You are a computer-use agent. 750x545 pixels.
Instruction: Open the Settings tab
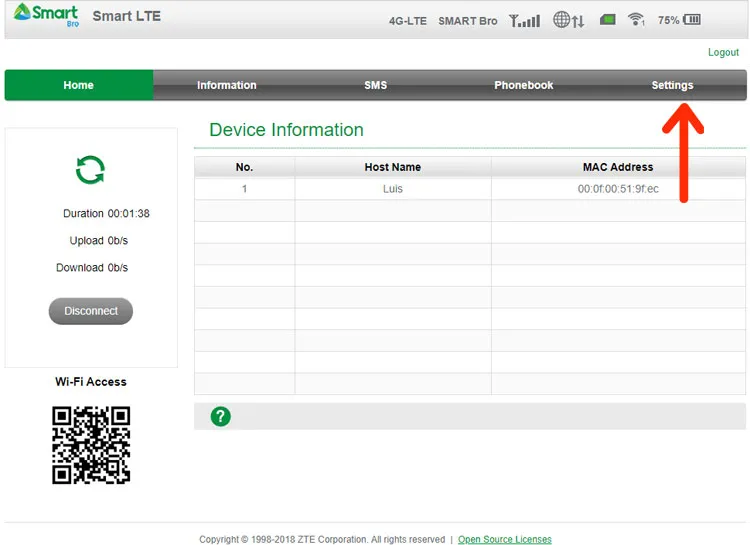click(x=672, y=85)
